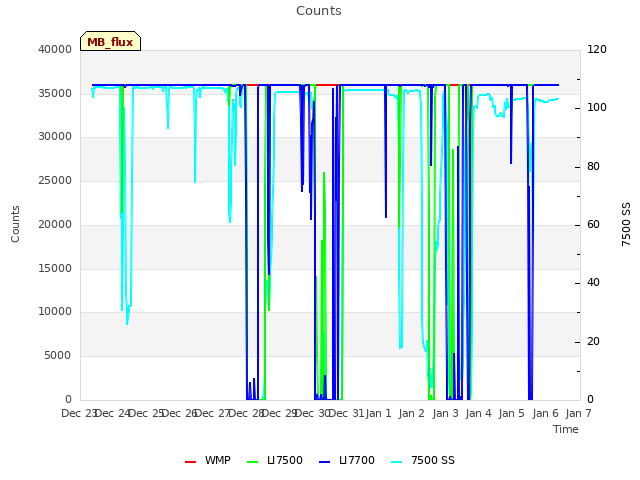This screenshot has height=480, width=640.
Task: Click the Jan 3 date label
Action: 445,413
